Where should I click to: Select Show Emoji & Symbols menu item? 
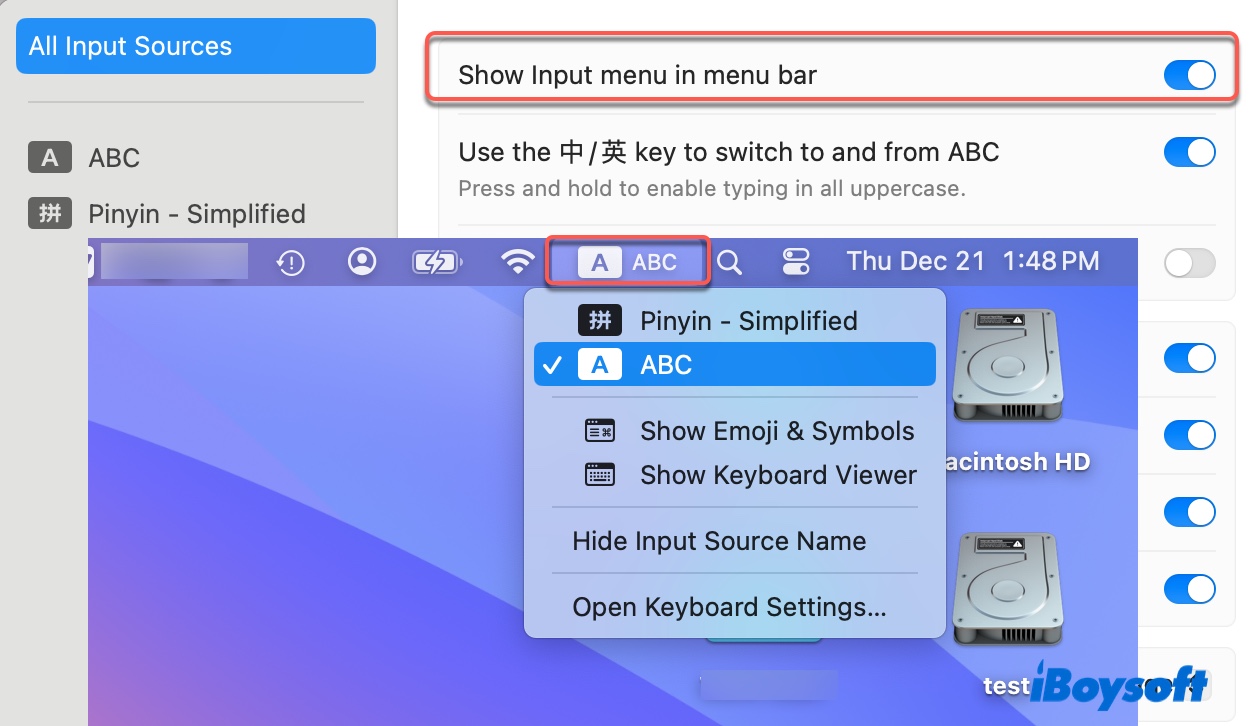pyautogui.click(x=735, y=431)
